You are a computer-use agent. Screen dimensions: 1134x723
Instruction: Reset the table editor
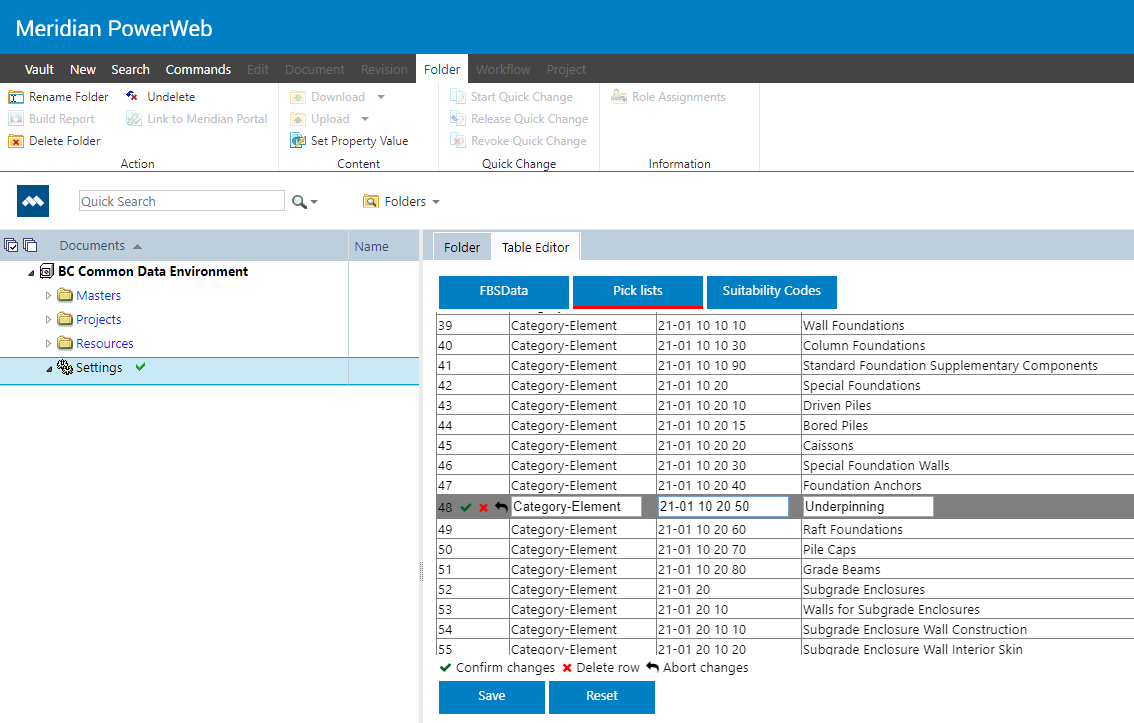coord(602,696)
